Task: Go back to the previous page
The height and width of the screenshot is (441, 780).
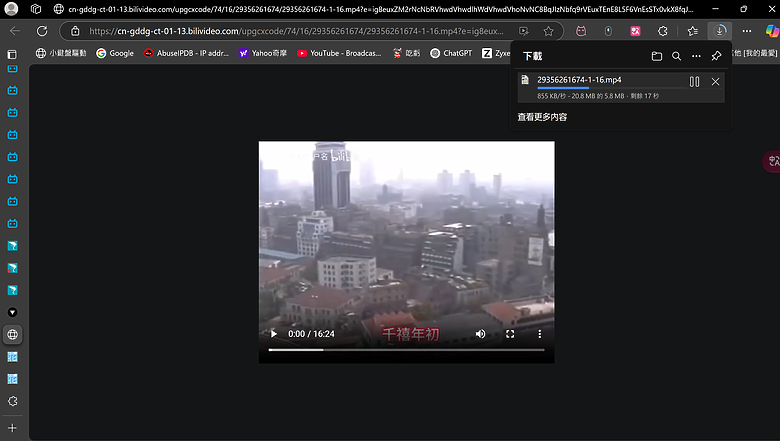Action: (x=14, y=31)
